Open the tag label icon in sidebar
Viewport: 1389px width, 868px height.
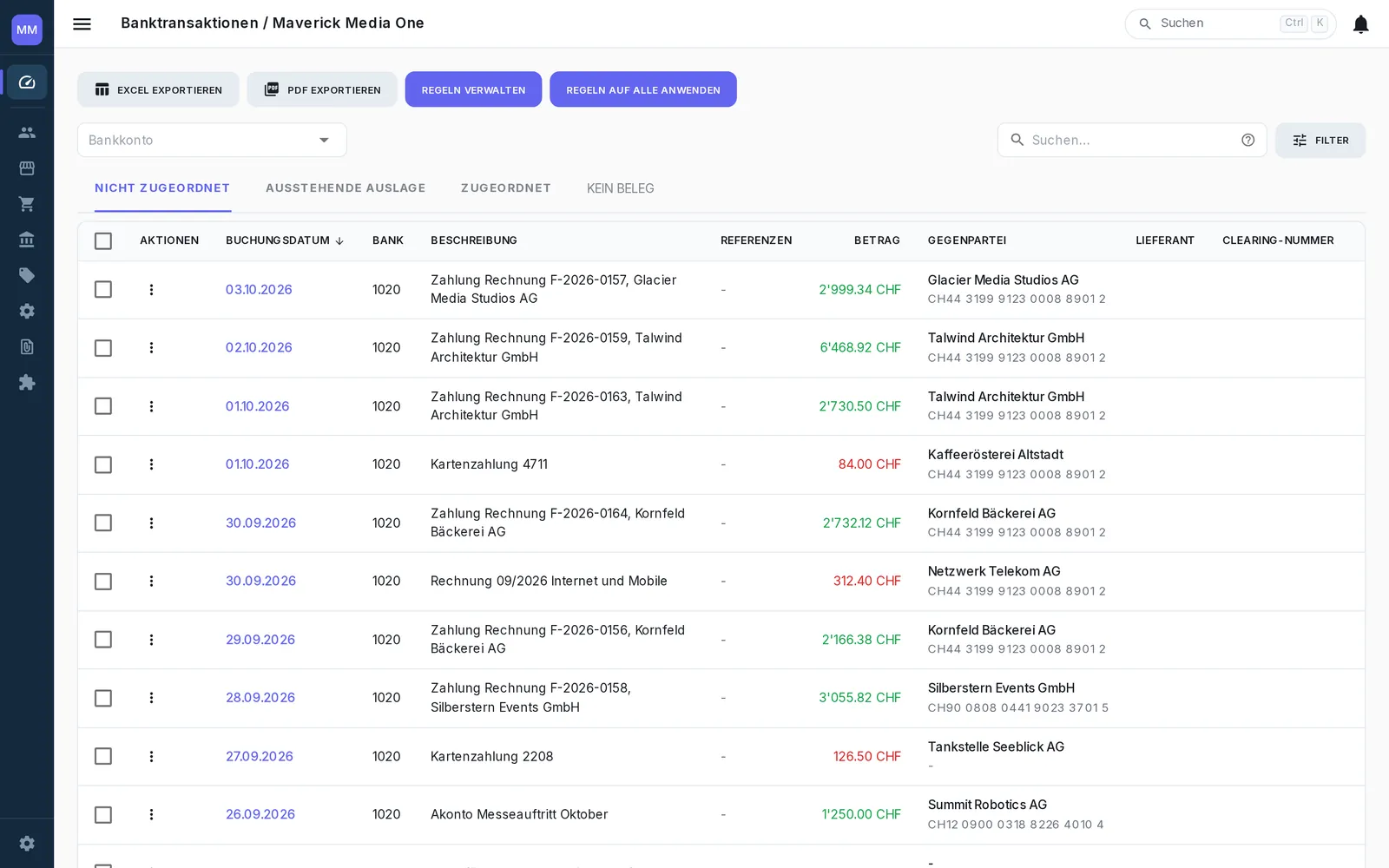tap(27, 275)
